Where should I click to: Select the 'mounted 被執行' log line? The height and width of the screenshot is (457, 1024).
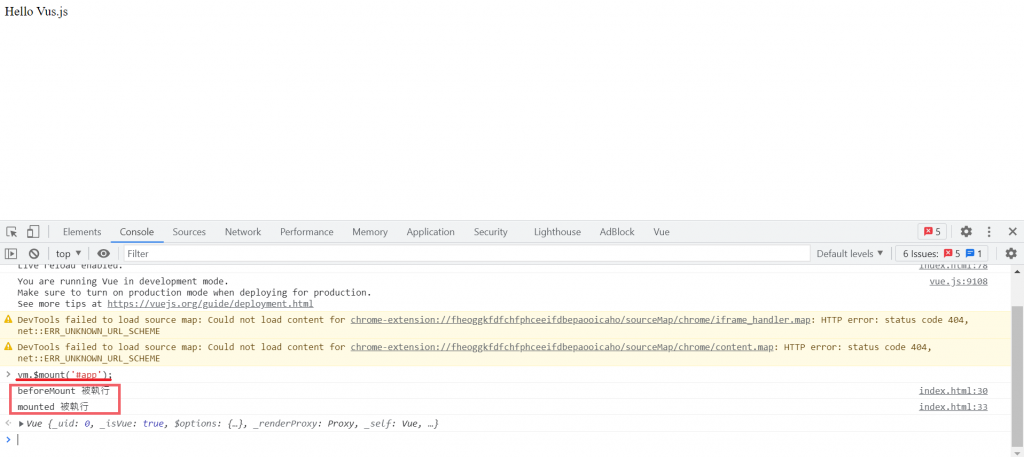click(53, 407)
